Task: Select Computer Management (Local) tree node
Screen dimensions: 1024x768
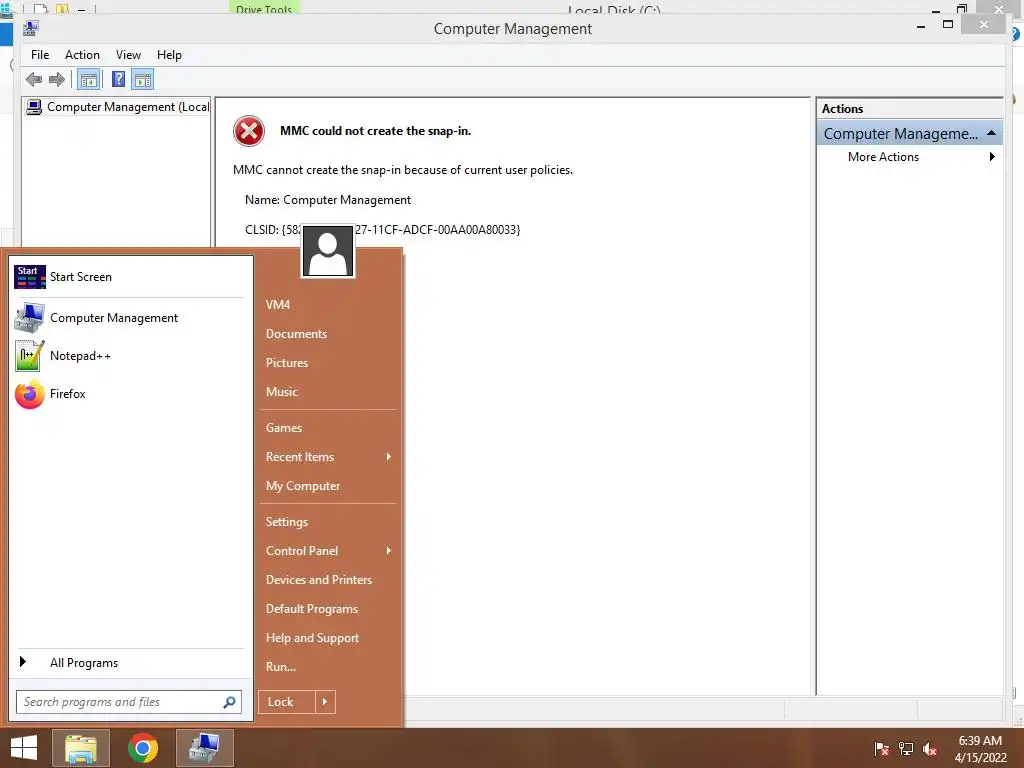Action: click(117, 106)
